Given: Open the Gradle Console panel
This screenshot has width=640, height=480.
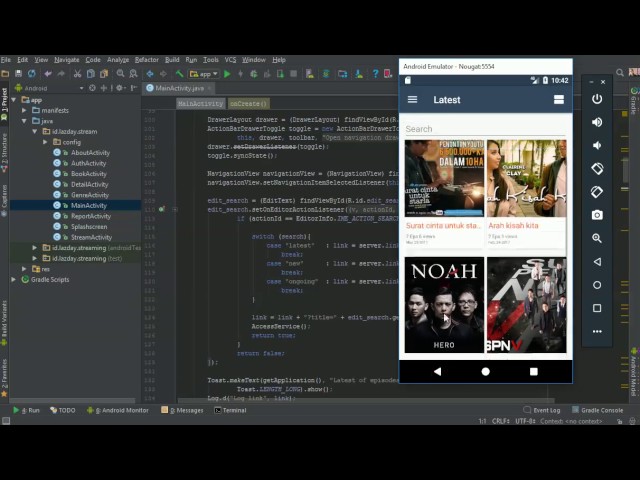Looking at the screenshot, I should [x=598, y=410].
